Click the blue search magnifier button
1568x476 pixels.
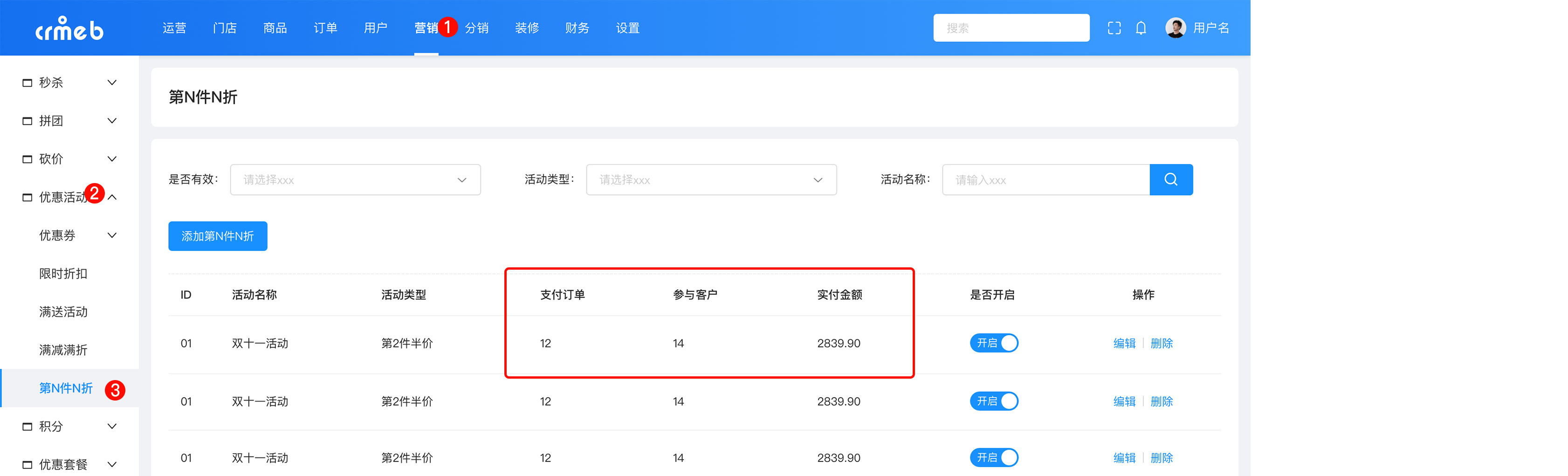[x=1170, y=179]
